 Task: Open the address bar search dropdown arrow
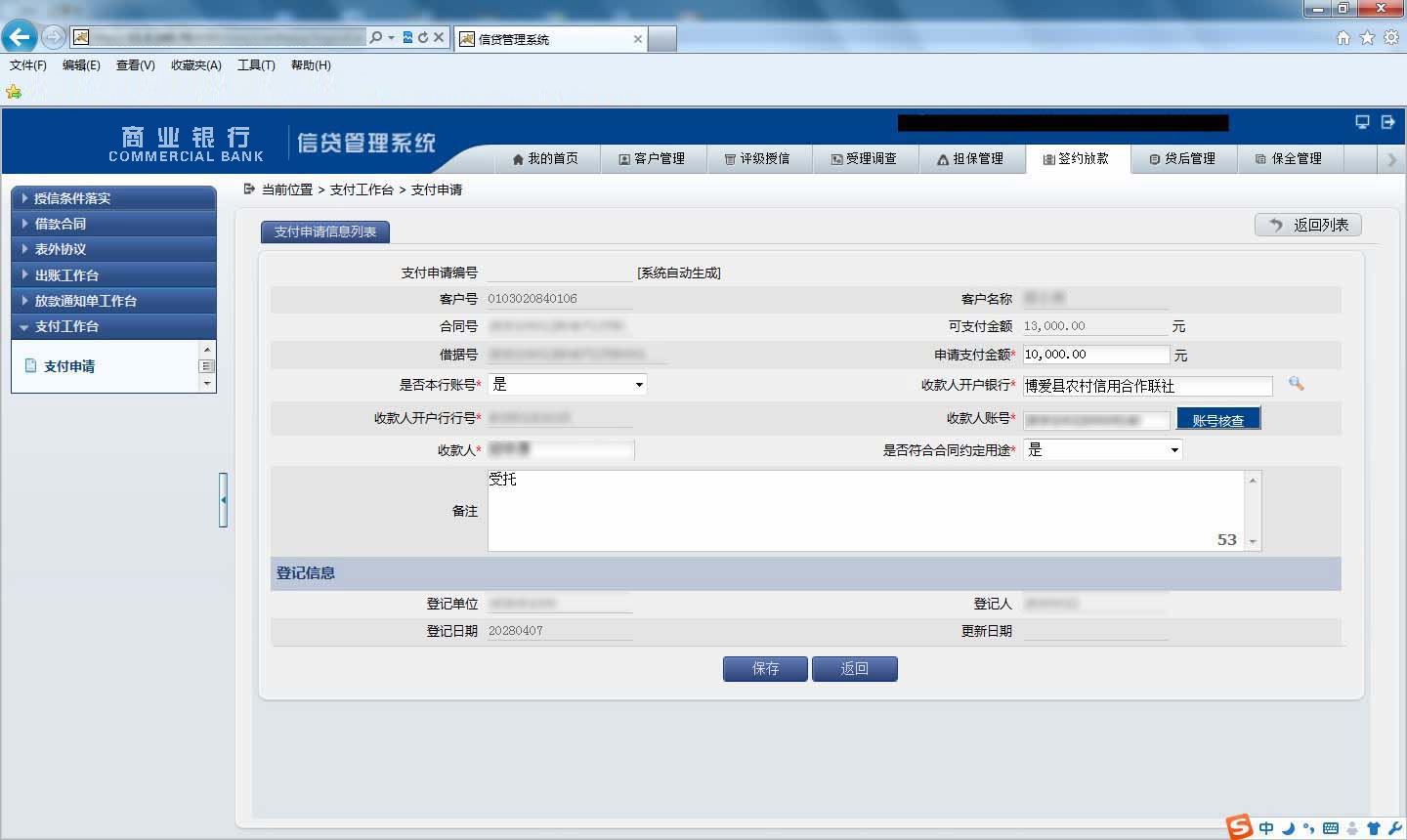pos(391,37)
